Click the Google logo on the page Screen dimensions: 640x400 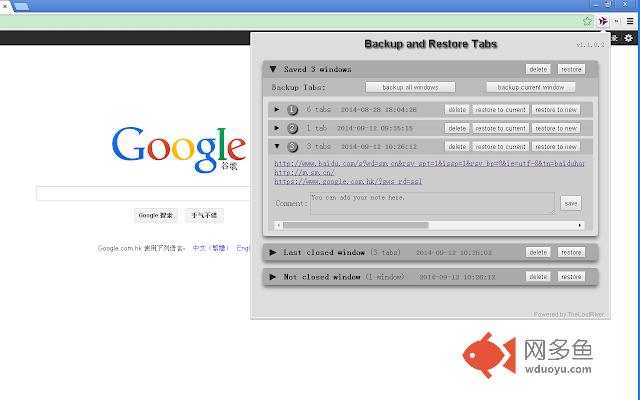179,149
